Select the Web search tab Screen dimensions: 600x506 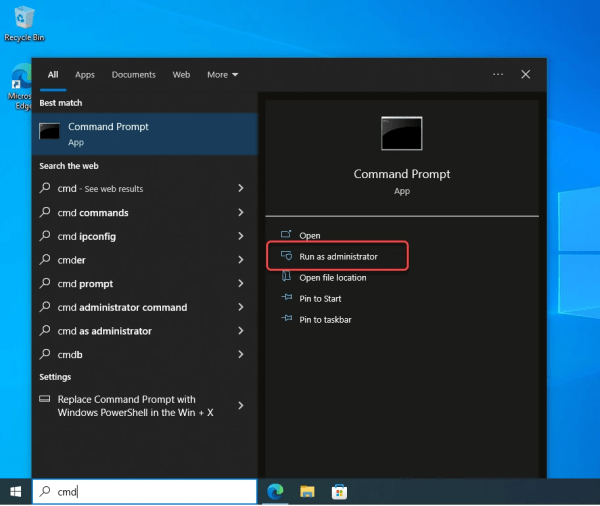181,74
